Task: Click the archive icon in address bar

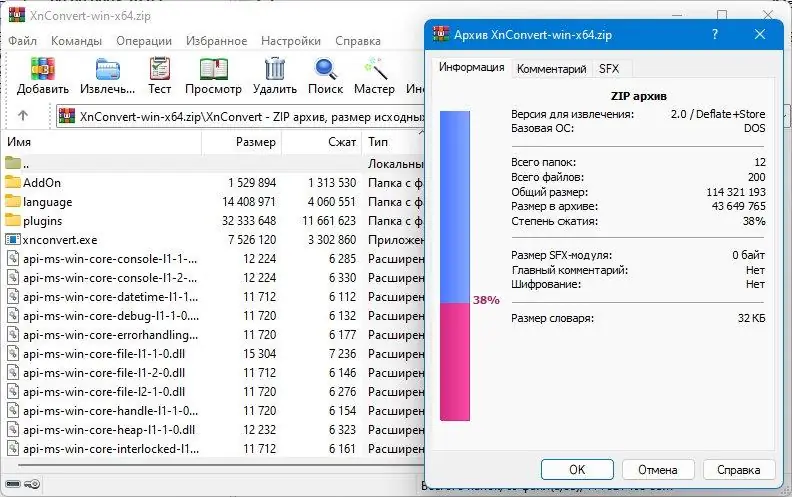Action: 67,116
